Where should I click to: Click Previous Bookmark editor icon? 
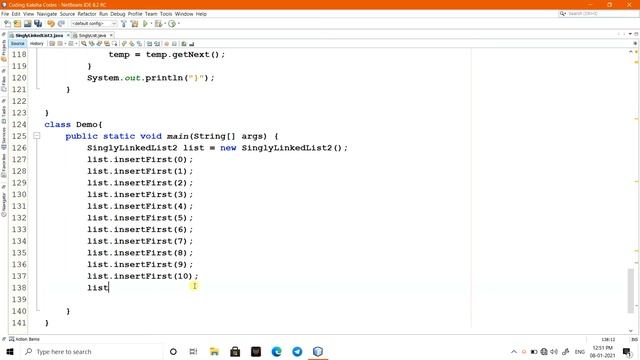[124, 44]
